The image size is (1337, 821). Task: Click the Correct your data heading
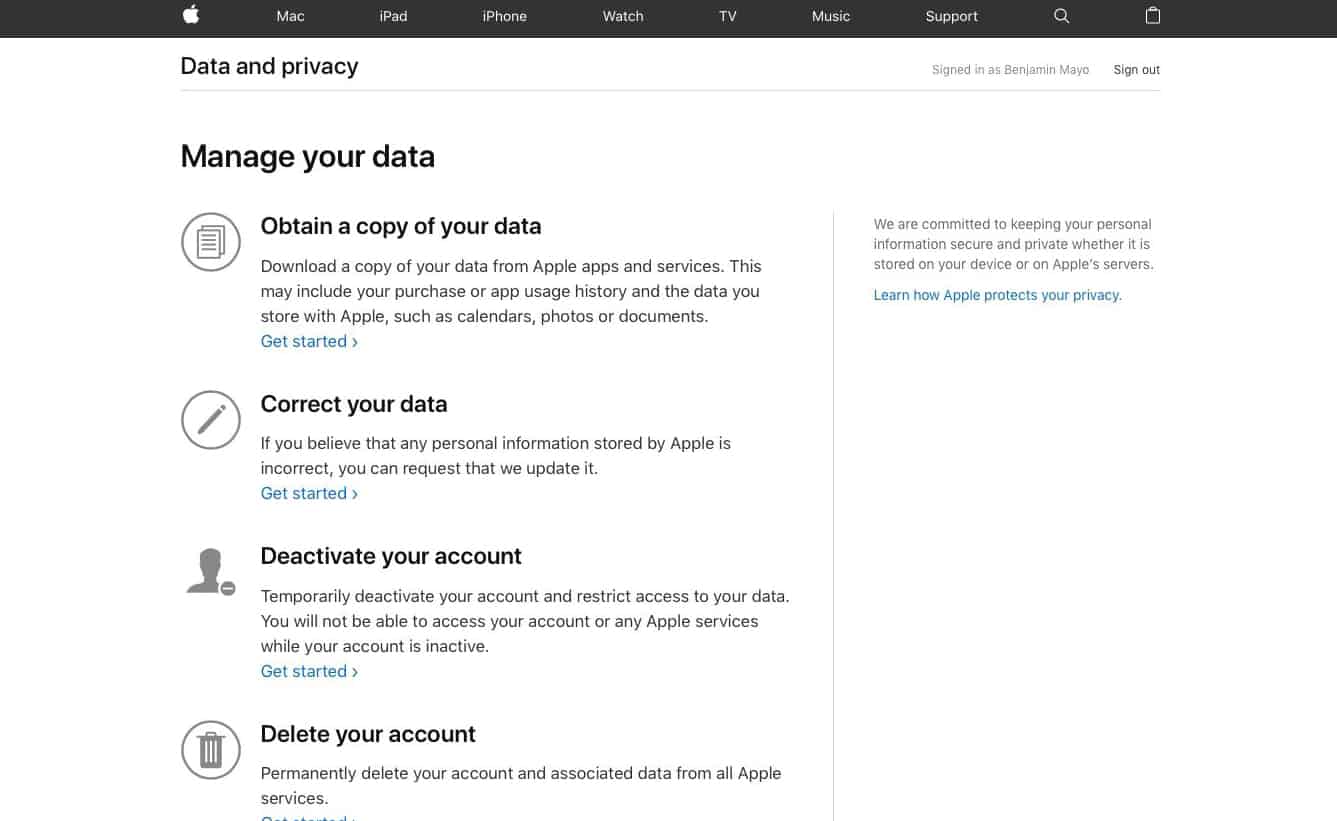tap(354, 404)
